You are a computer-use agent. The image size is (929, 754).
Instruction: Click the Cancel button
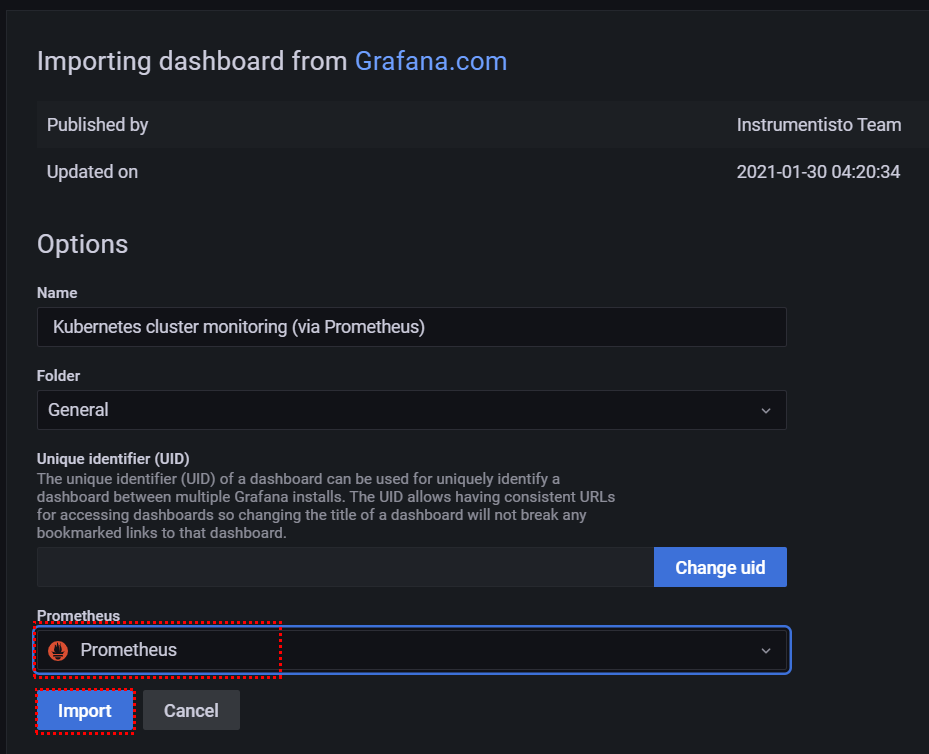191,710
